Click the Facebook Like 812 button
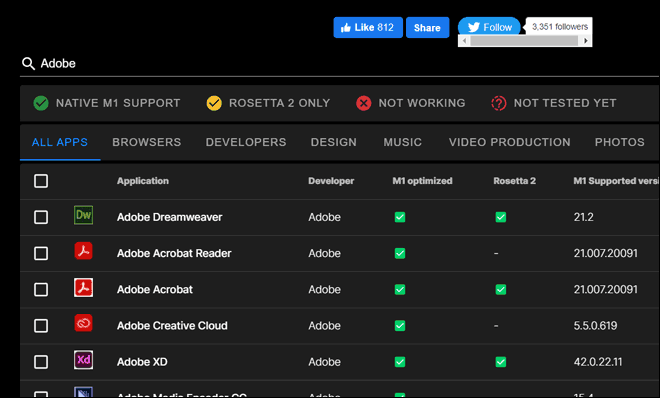 pyautogui.click(x=368, y=27)
